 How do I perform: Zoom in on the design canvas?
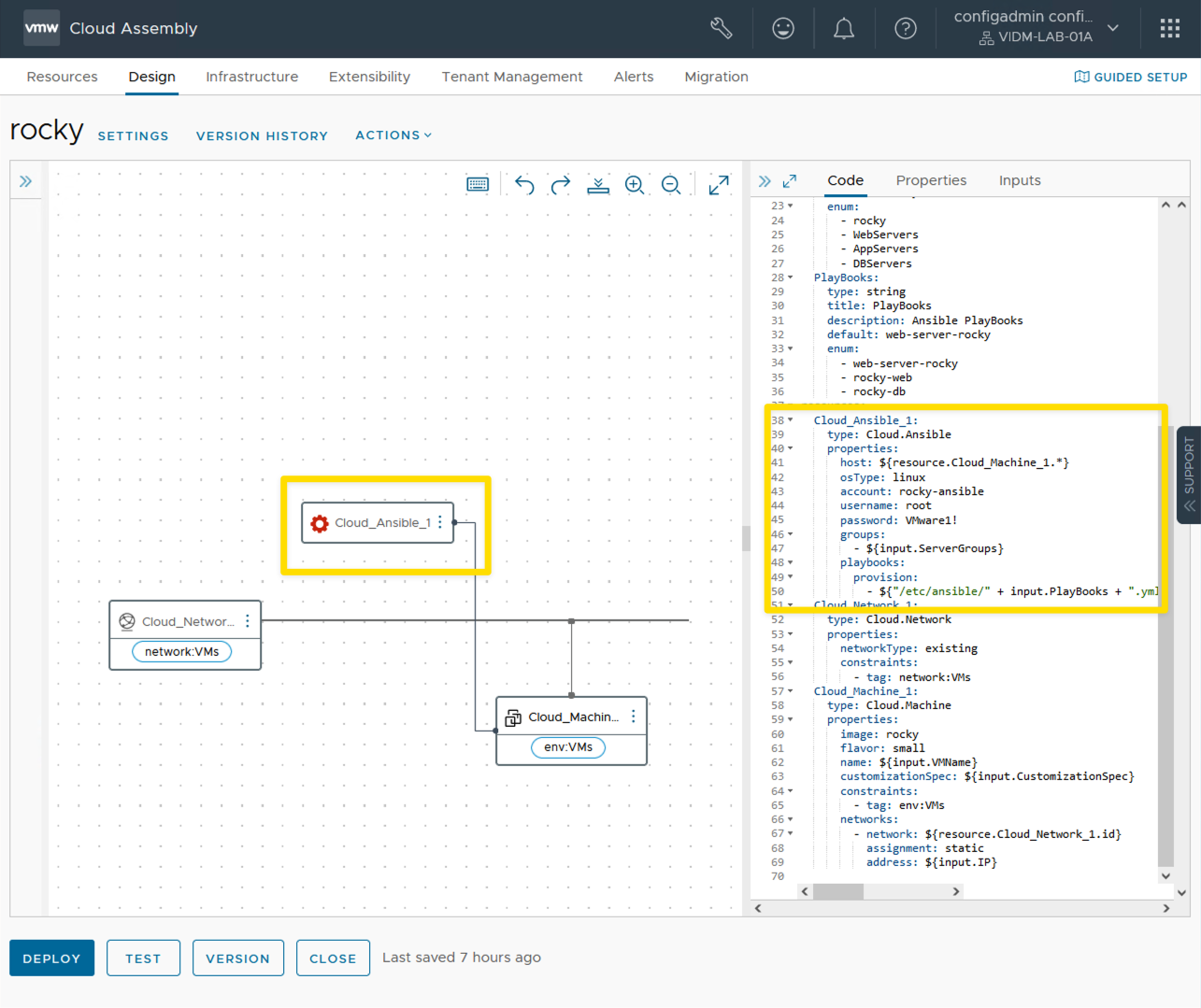[635, 185]
